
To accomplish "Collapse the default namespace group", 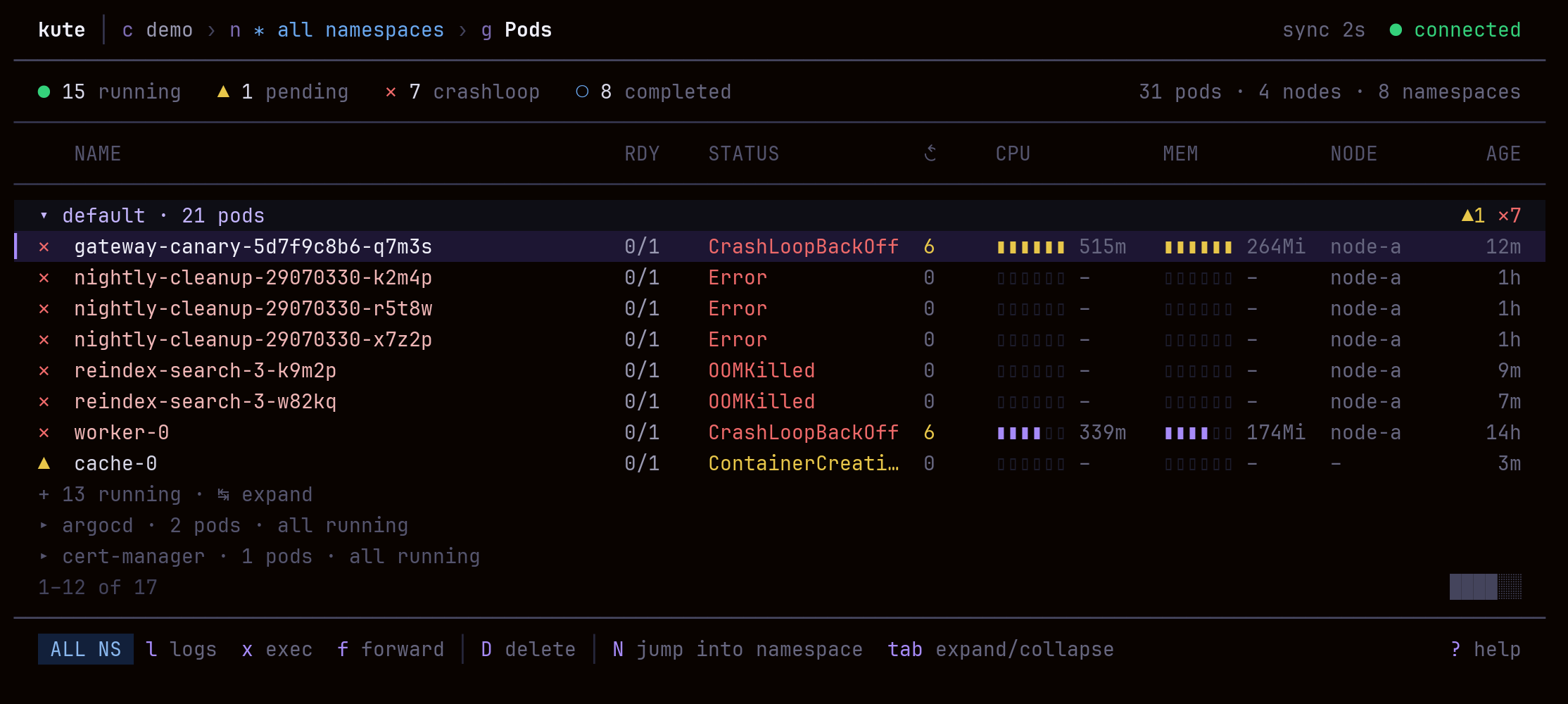I will [x=44, y=215].
